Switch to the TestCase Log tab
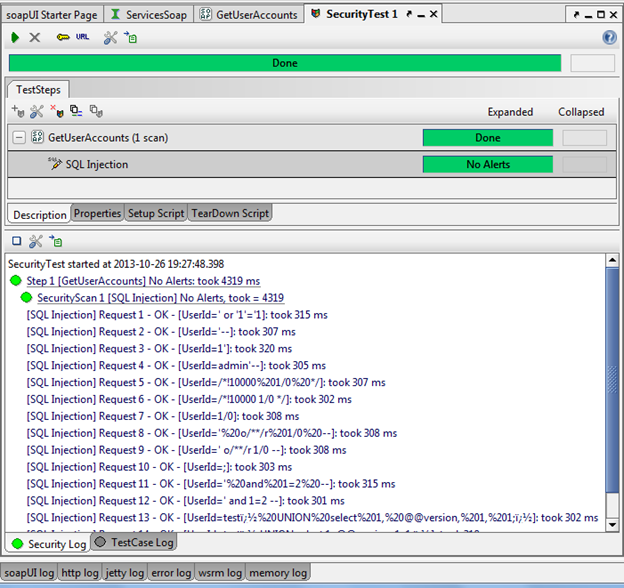This screenshot has height=588, width=624. pyautogui.click(x=135, y=543)
